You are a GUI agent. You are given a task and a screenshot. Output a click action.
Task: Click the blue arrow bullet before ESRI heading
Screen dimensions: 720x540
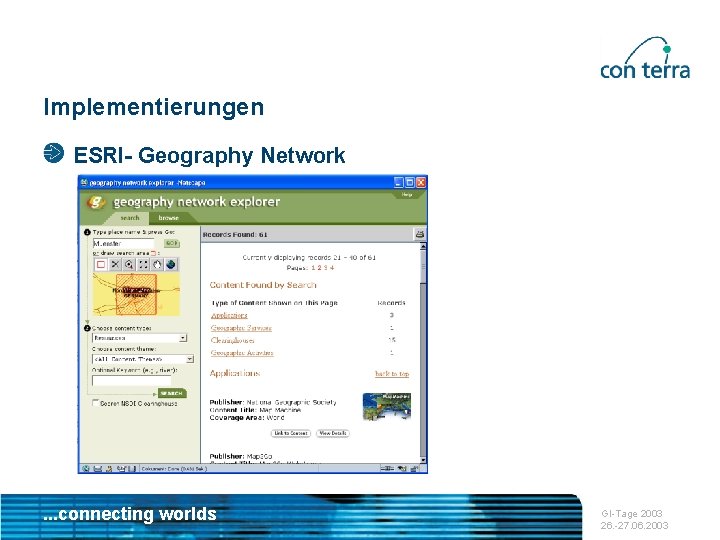pos(54,153)
